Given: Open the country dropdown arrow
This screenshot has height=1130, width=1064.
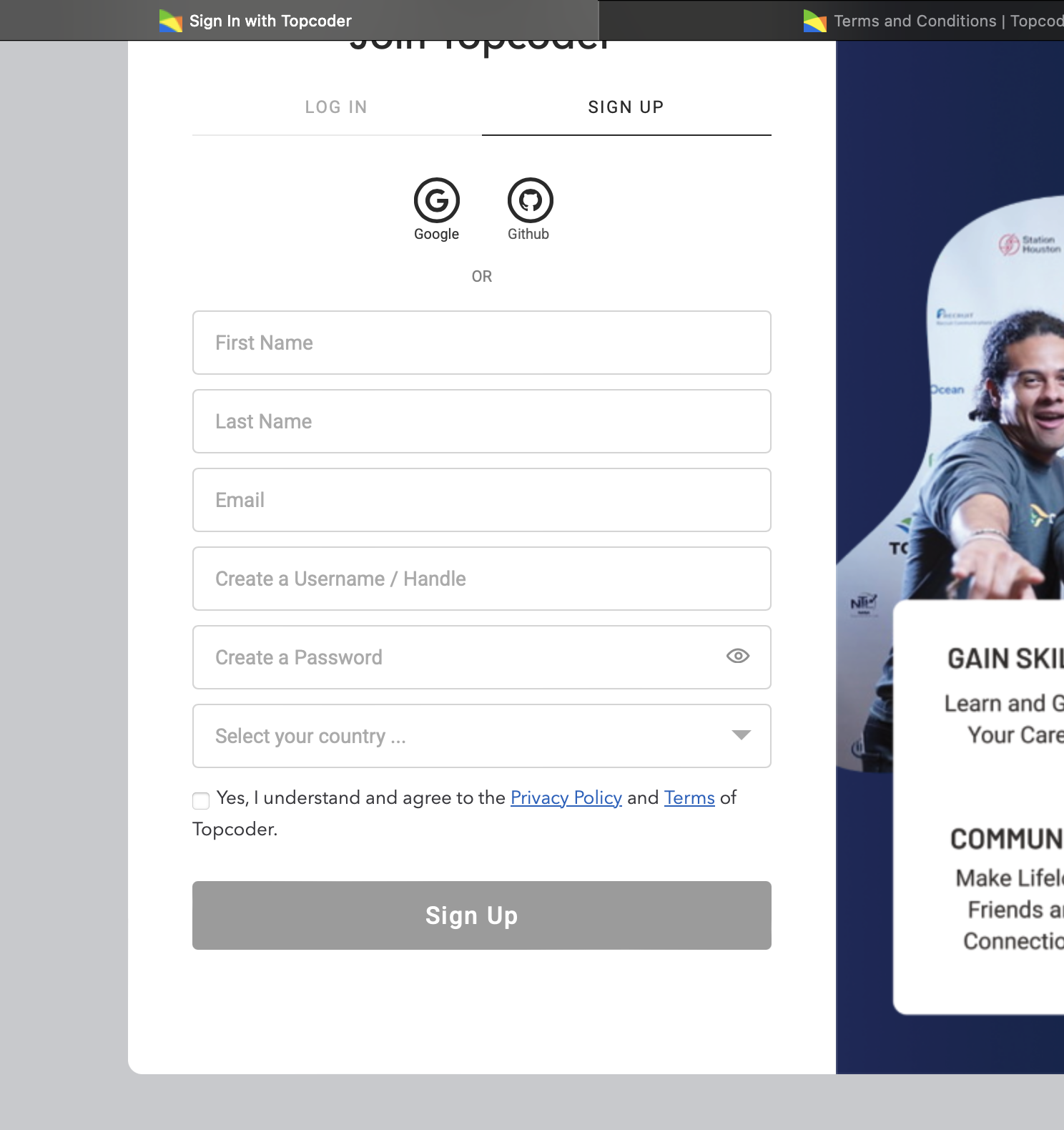Looking at the screenshot, I should pos(742,735).
